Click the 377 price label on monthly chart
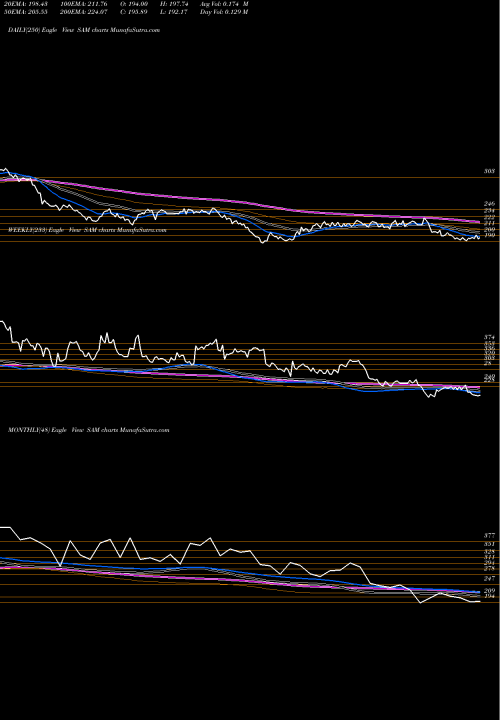Viewport: 500px width, 720px height. coord(489,536)
